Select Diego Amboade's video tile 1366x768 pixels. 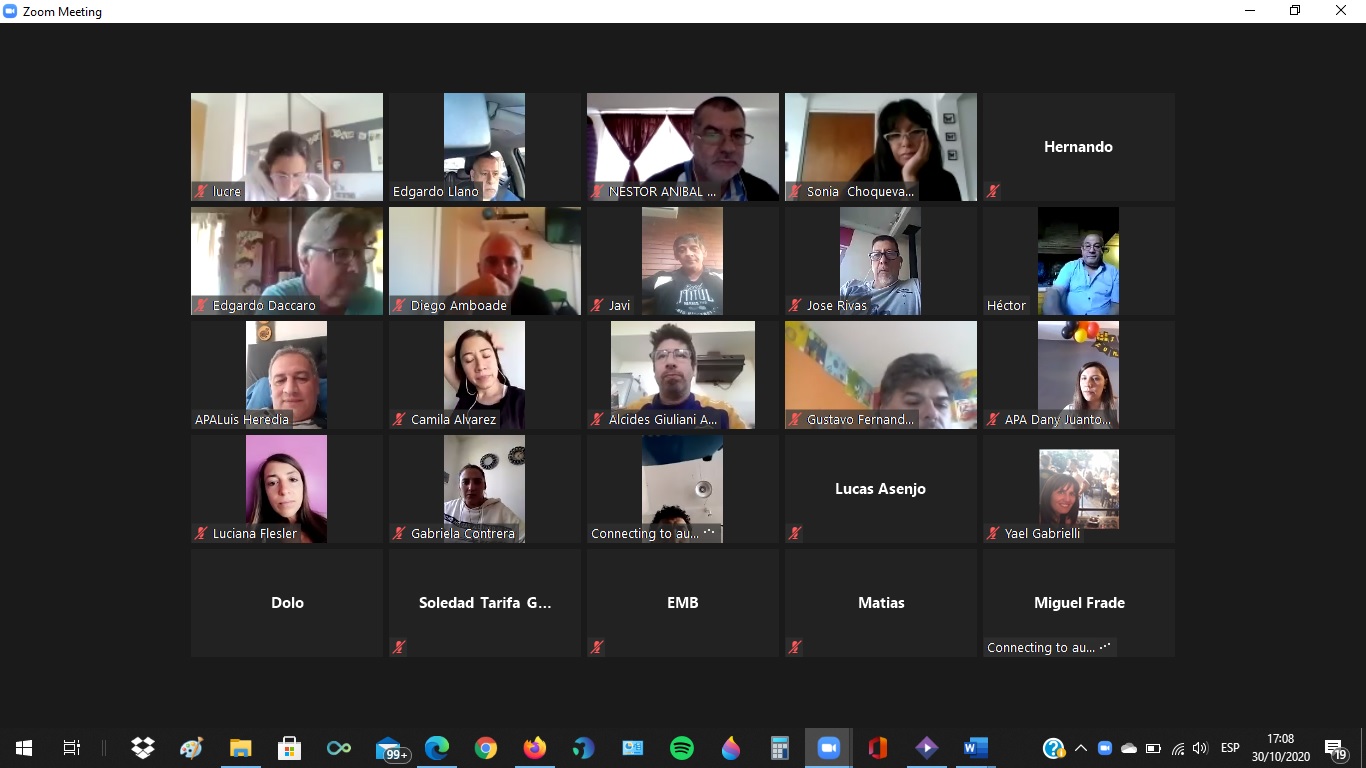pyautogui.click(x=485, y=261)
